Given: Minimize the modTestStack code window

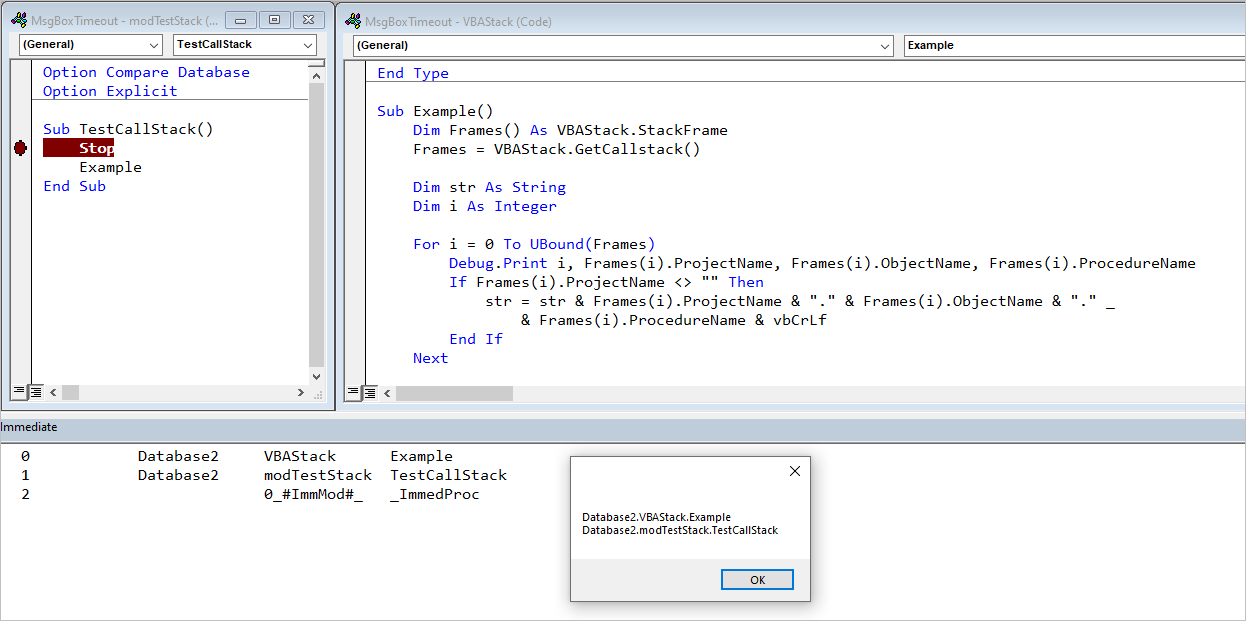Looking at the screenshot, I should click(x=241, y=20).
